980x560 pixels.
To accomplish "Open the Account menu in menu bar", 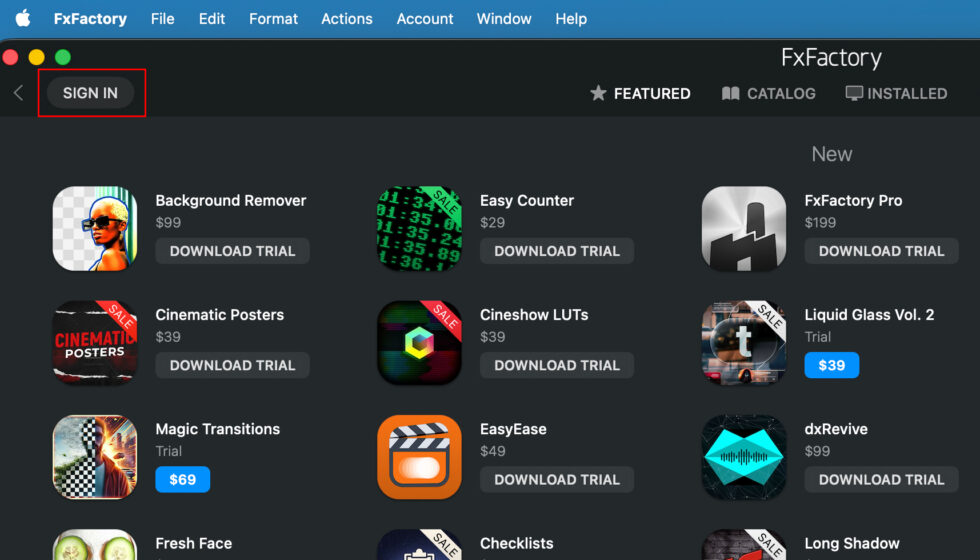I will coord(425,19).
